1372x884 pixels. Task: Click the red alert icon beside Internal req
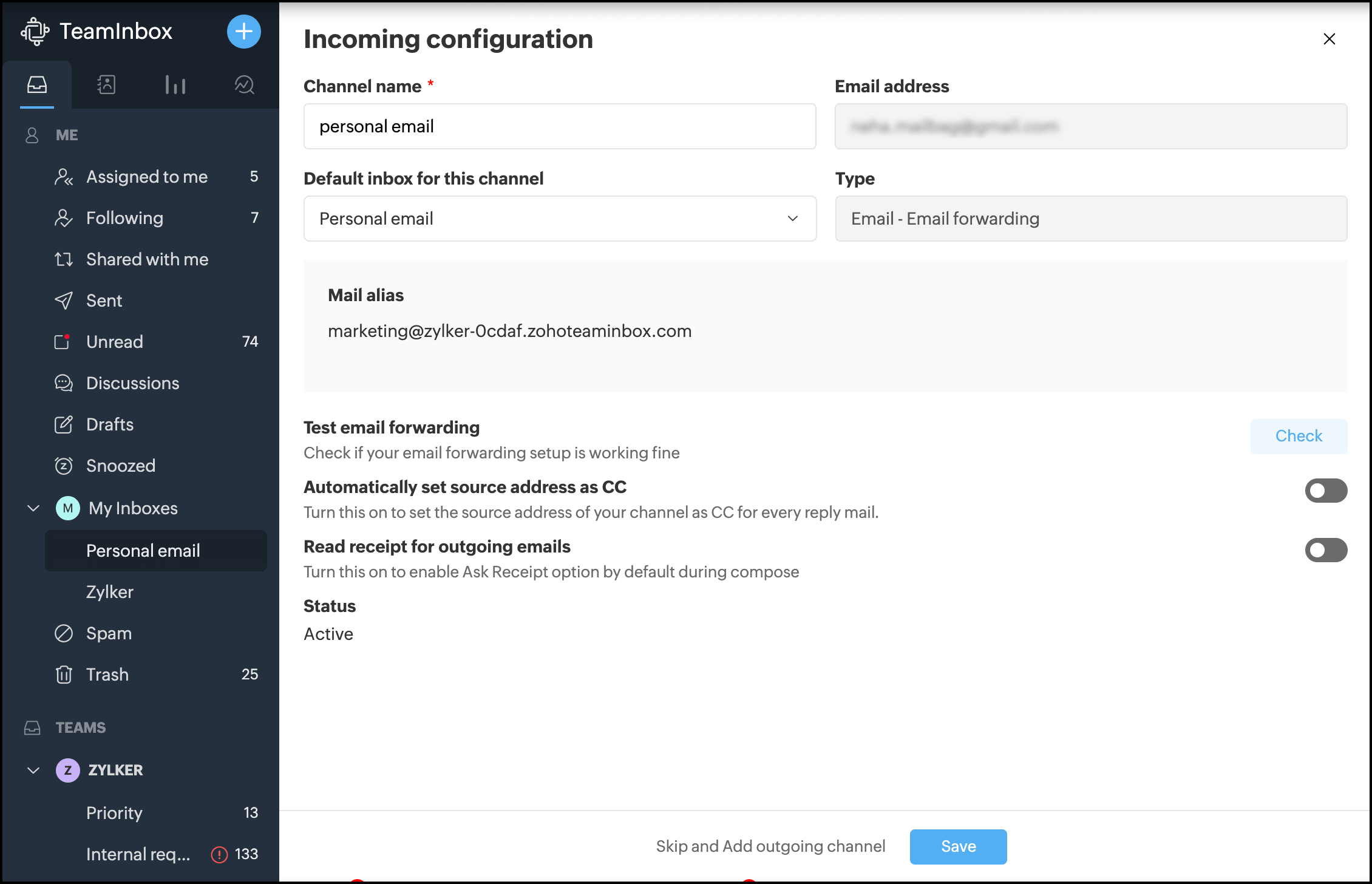point(219,855)
